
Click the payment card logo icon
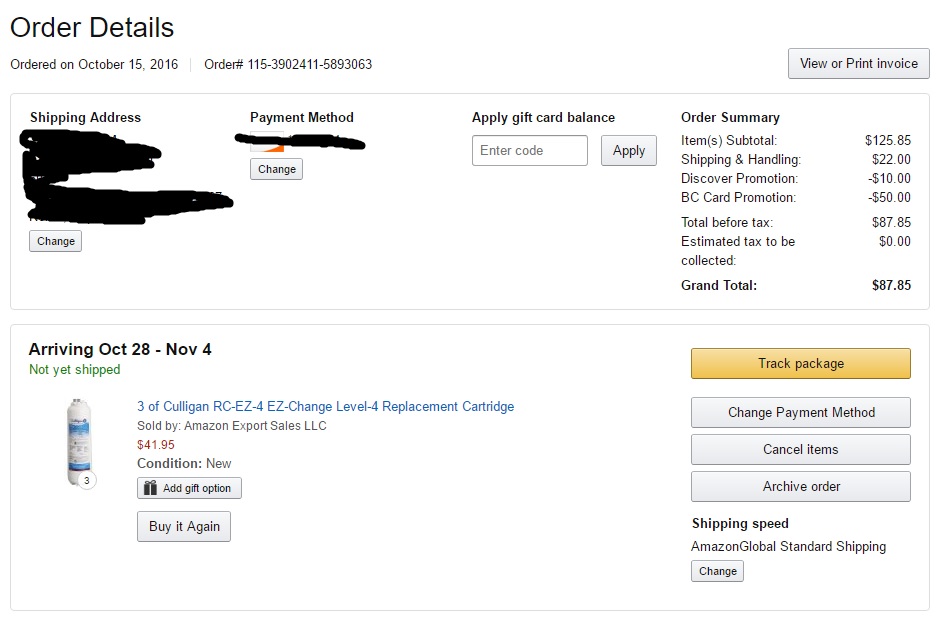click(269, 143)
